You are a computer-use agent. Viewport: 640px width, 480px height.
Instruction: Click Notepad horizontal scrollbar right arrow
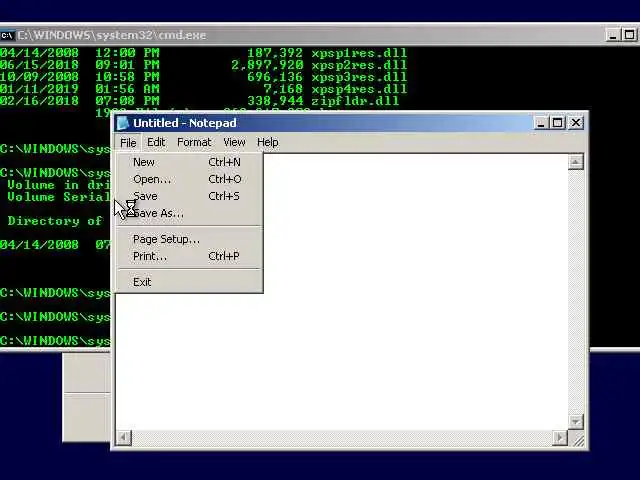560,438
